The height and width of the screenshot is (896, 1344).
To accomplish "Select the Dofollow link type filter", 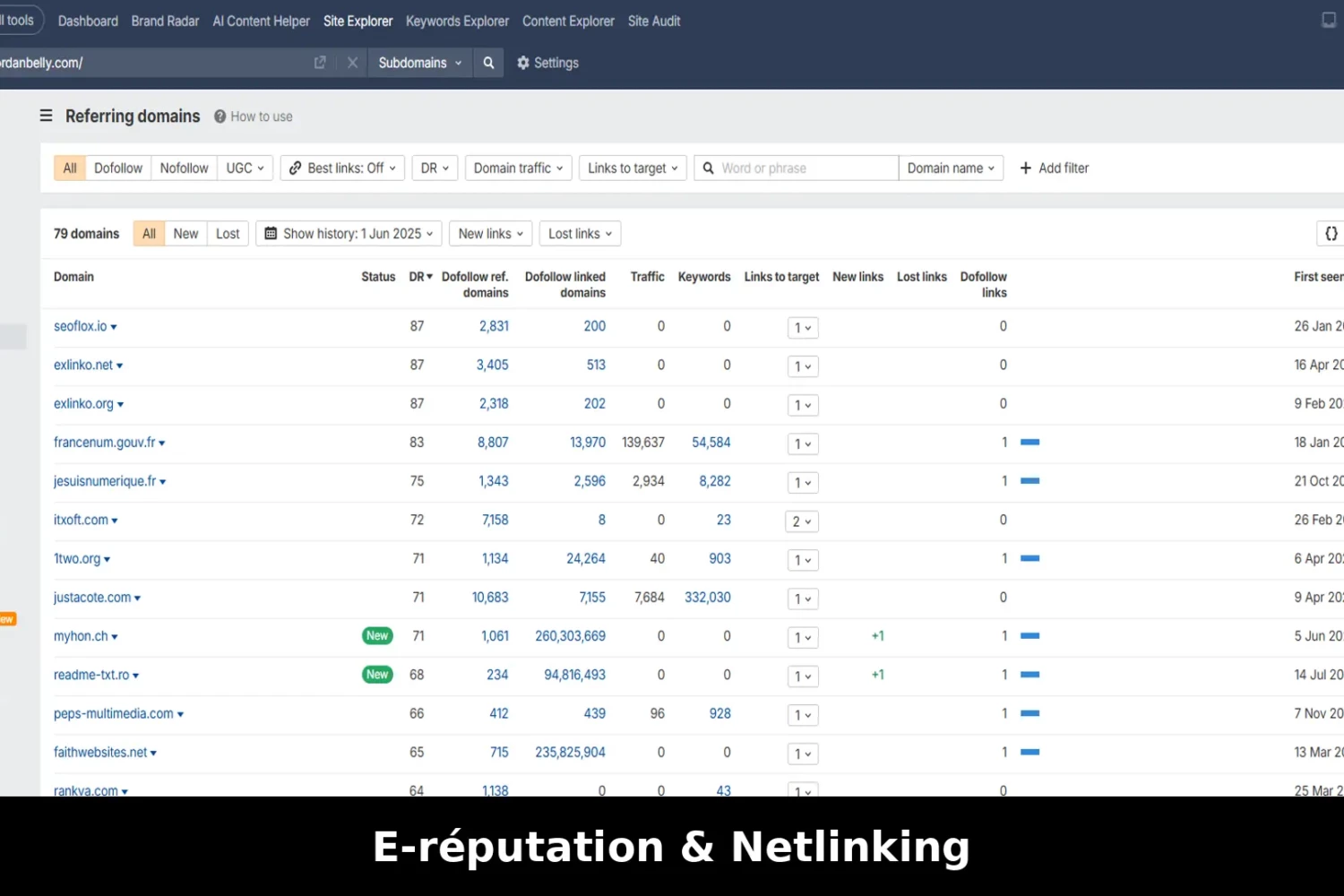I will 117,168.
